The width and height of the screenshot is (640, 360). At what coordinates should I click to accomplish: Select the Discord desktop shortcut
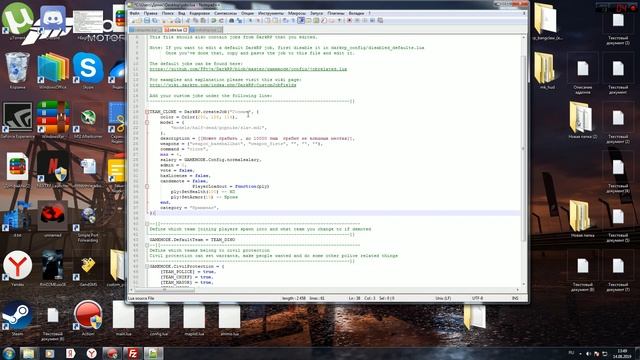pos(53,20)
